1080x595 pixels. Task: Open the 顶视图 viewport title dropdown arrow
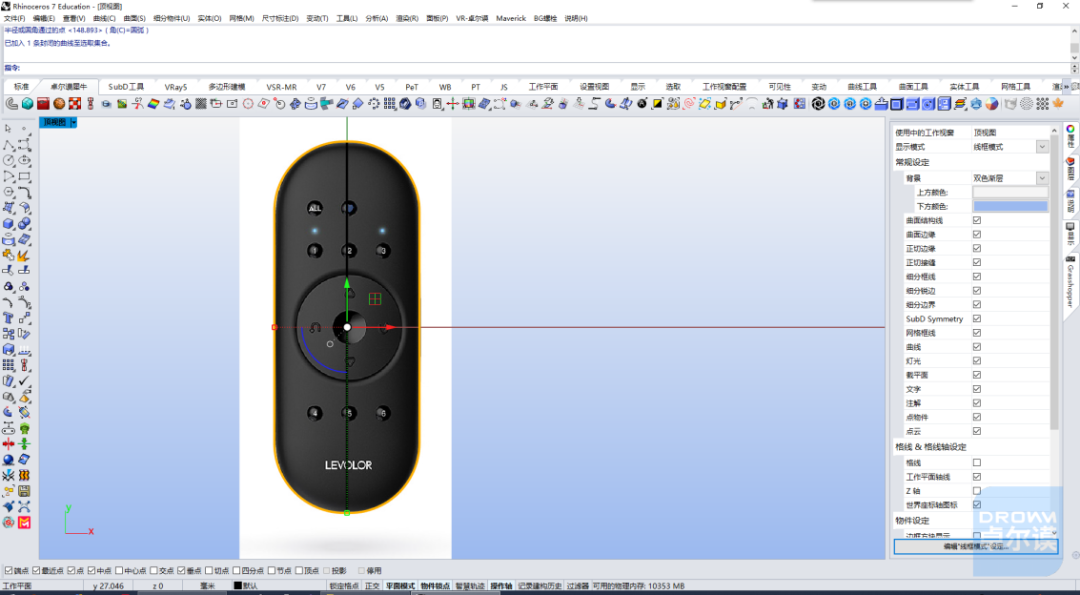pyautogui.click(x=74, y=123)
